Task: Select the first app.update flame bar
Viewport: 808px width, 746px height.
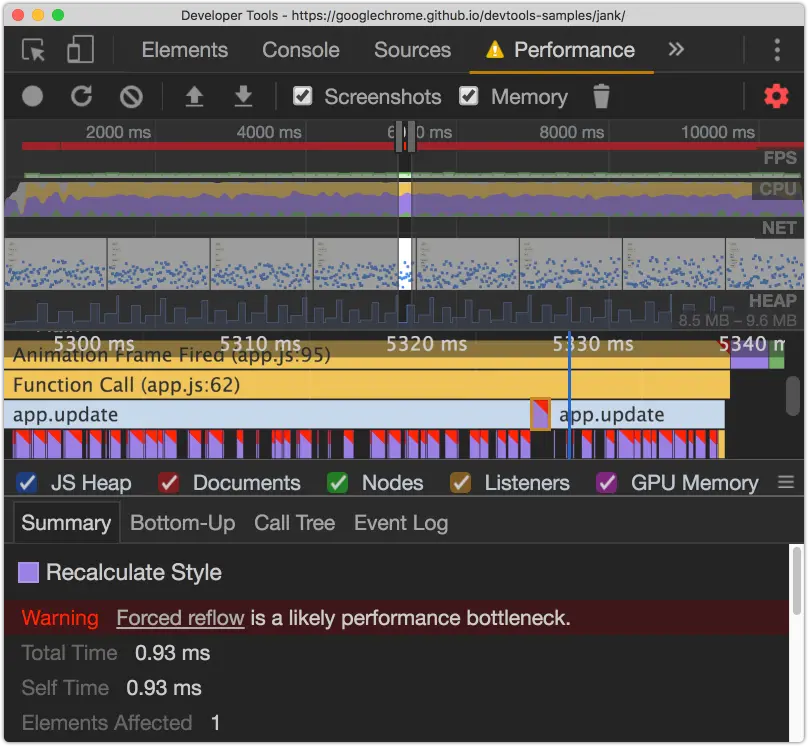Action: pyautogui.click(x=267, y=414)
